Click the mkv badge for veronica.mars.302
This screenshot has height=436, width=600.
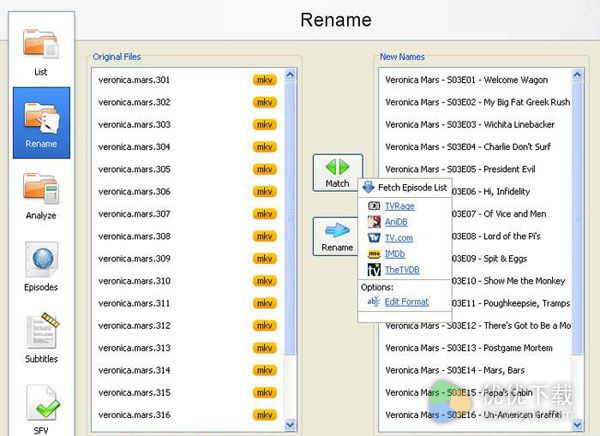pyautogui.click(x=264, y=102)
